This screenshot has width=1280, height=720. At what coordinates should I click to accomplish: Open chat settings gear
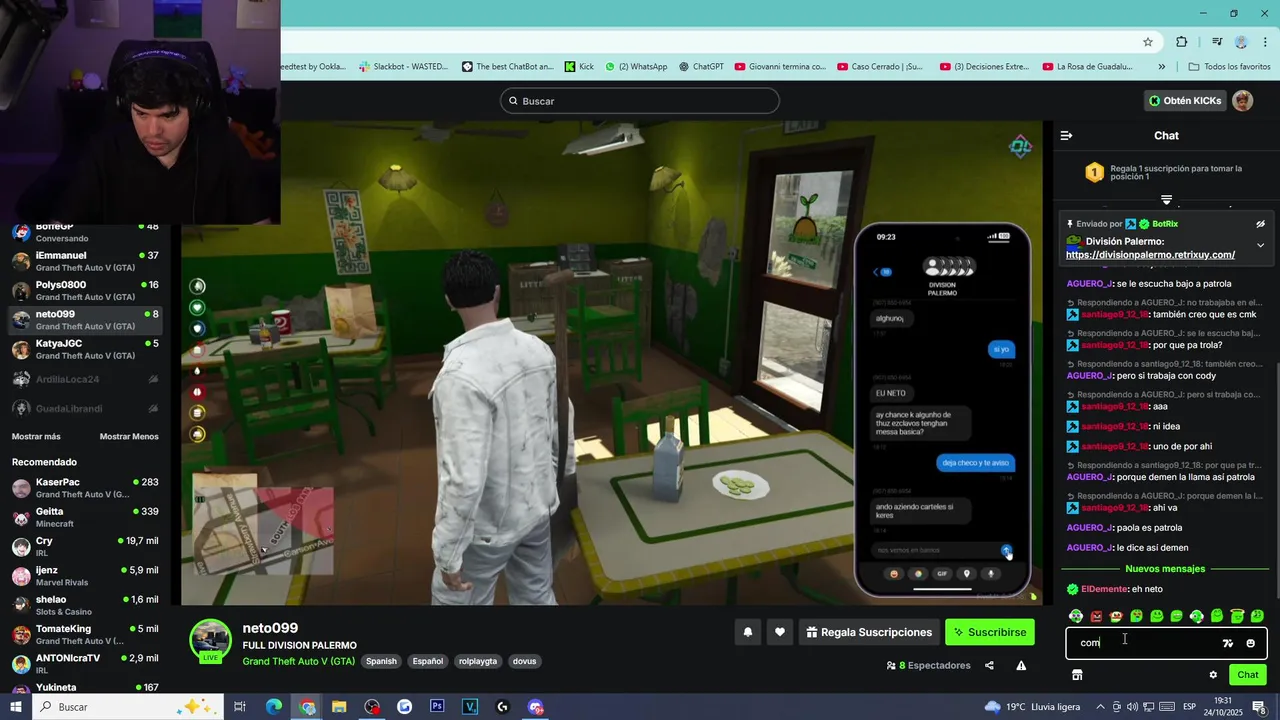pyautogui.click(x=1213, y=675)
